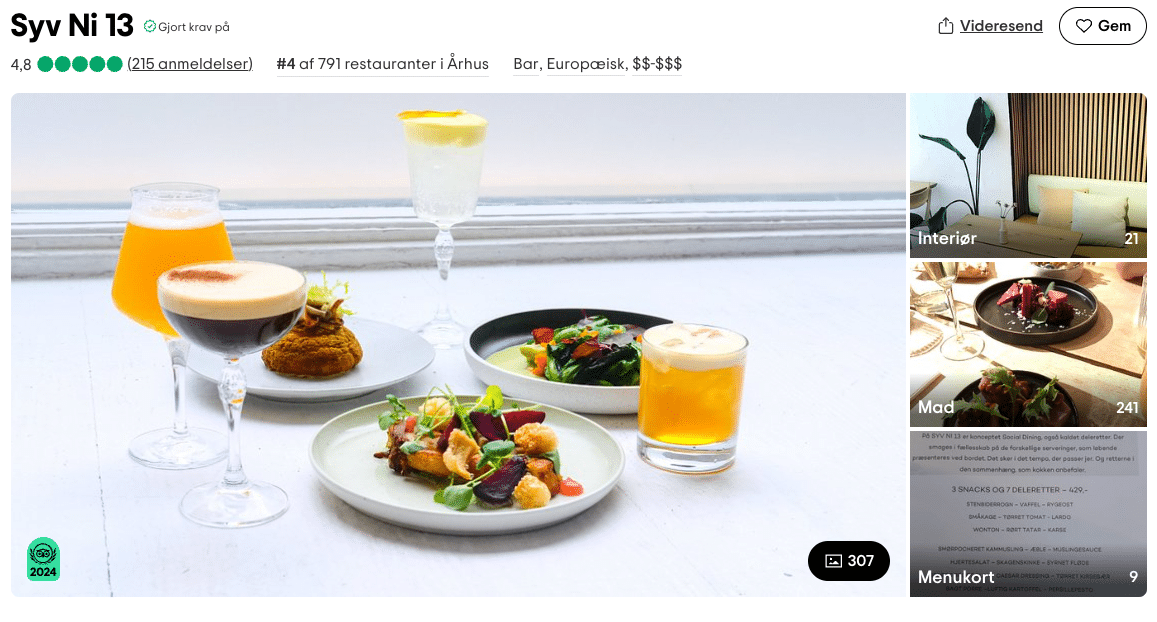Click the Gjort krav på label
Viewport: 1157px width, 622px height.
click(x=193, y=27)
